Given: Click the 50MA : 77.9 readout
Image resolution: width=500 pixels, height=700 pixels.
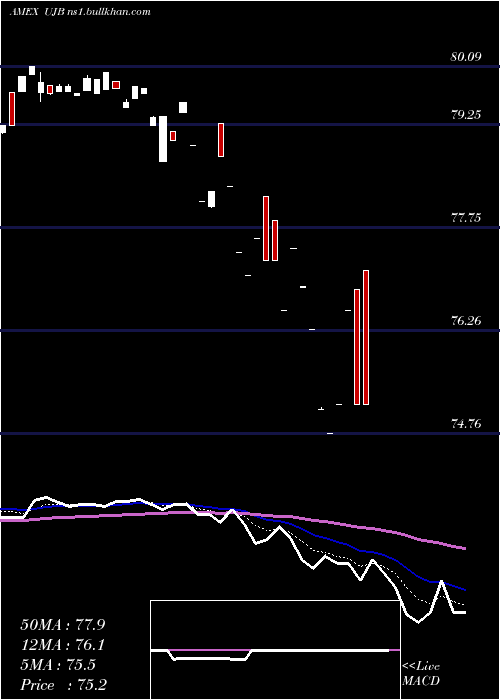Looking at the screenshot, I should pos(63,625).
